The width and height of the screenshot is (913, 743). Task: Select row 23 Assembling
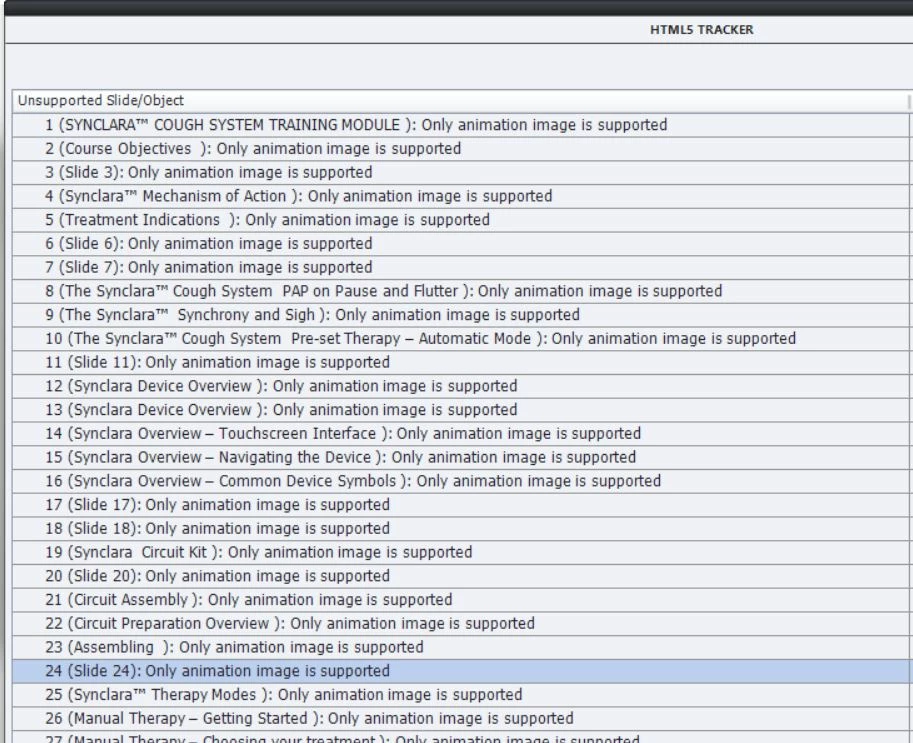(460, 648)
